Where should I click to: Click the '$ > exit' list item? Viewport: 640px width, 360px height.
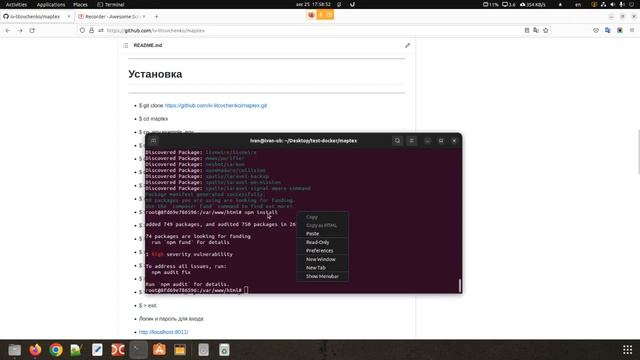pos(147,305)
